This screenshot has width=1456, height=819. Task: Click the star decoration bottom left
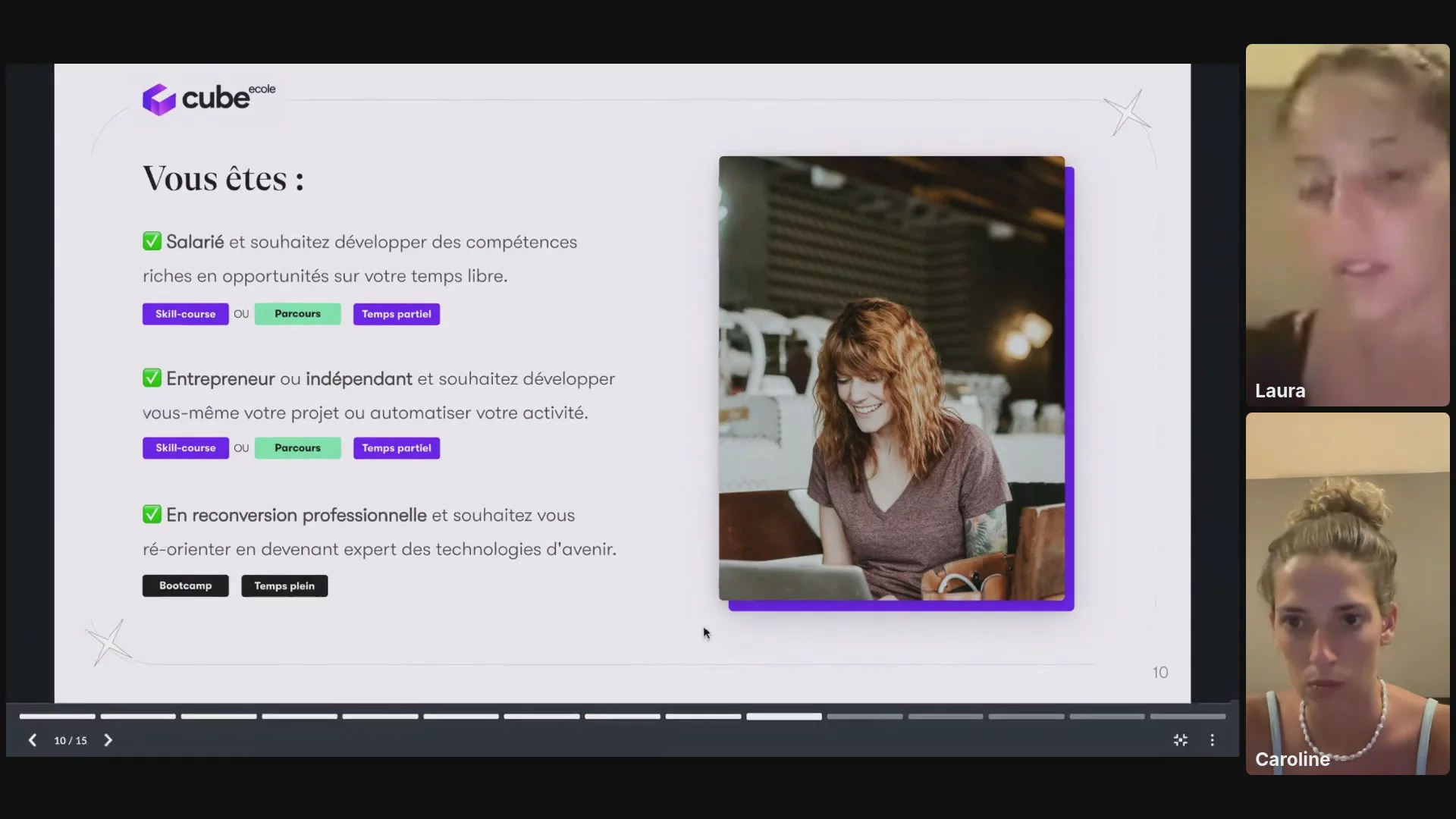pos(109,642)
